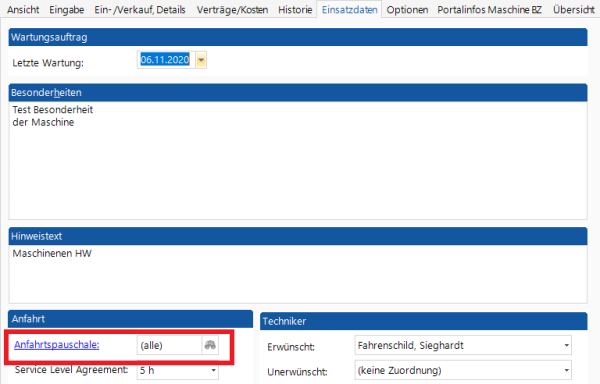The image size is (600, 384).
Task: Click the Letzte Wartung date field 06.11.2020
Action: (166, 60)
